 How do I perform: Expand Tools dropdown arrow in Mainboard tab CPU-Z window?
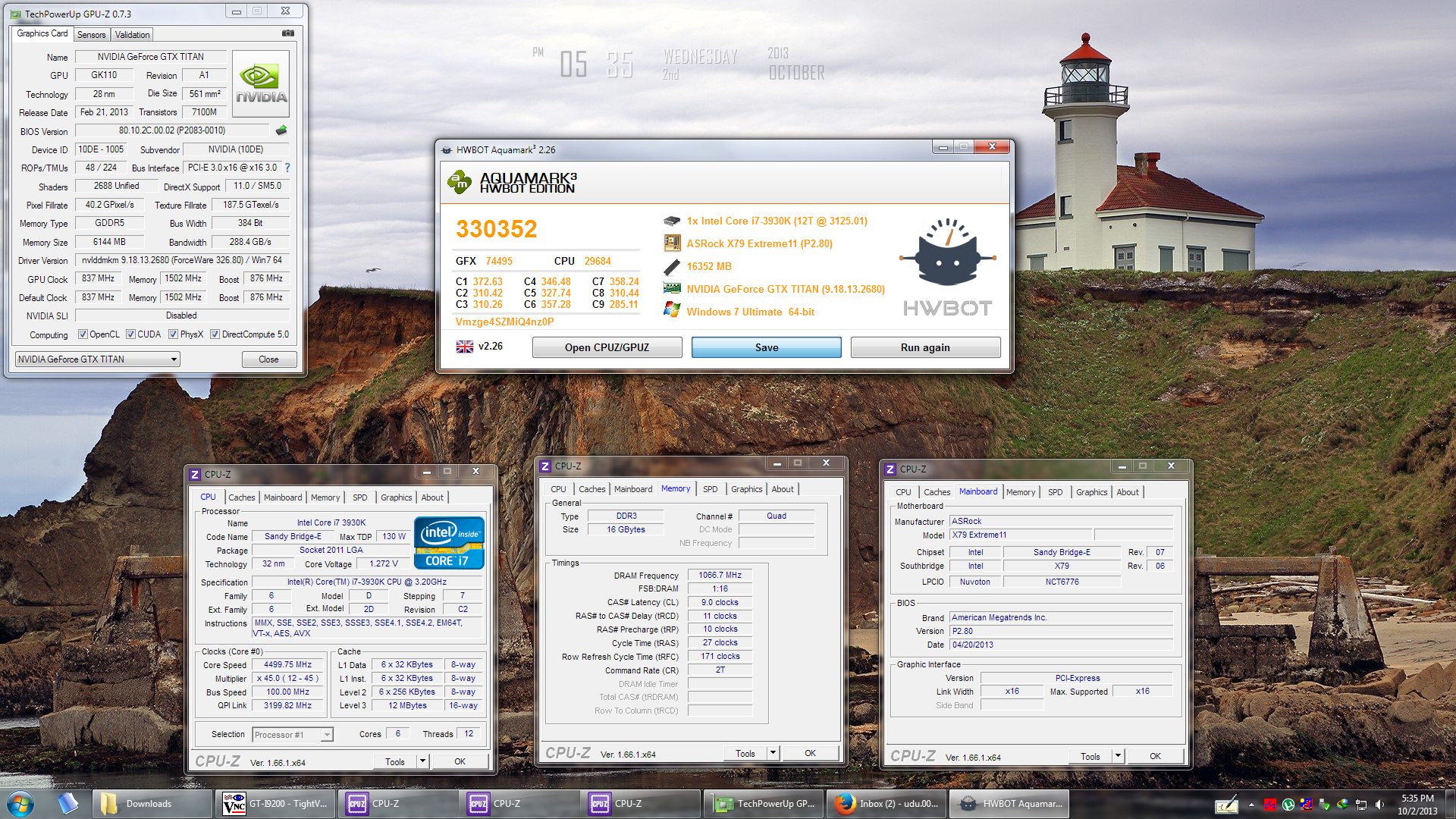tap(1118, 756)
